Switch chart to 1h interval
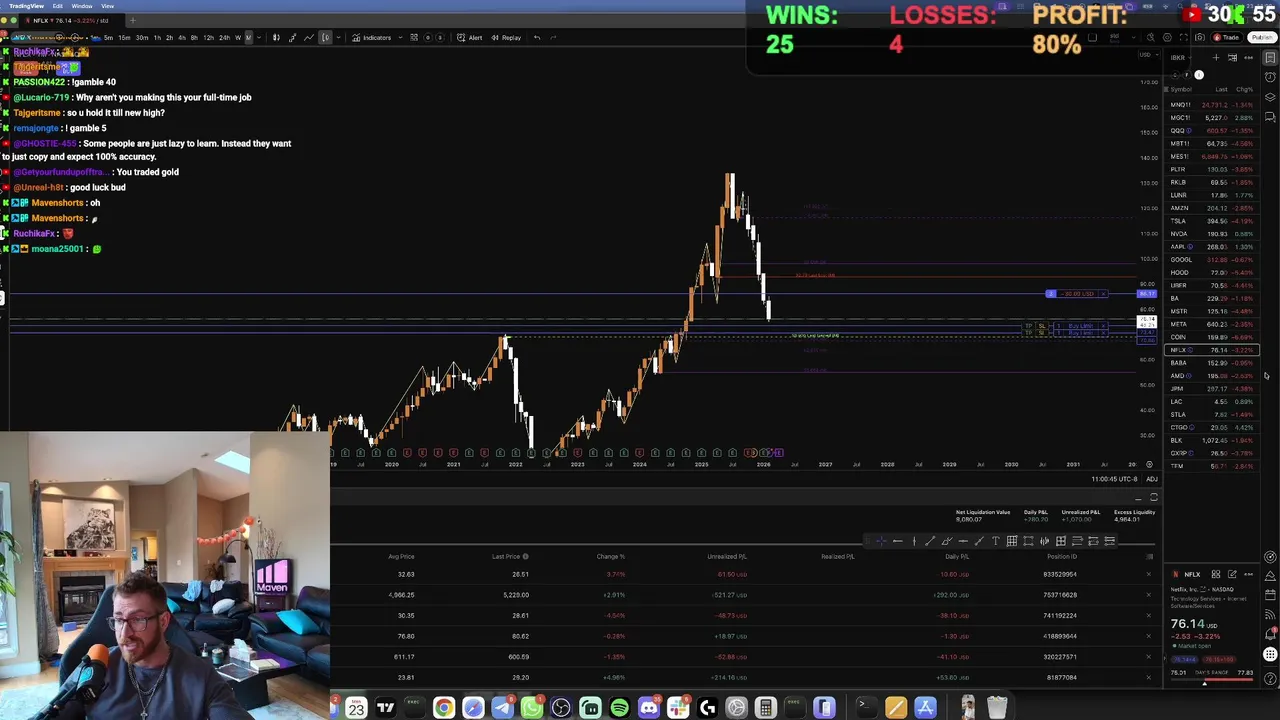This screenshot has width=1280, height=720. click(157, 37)
